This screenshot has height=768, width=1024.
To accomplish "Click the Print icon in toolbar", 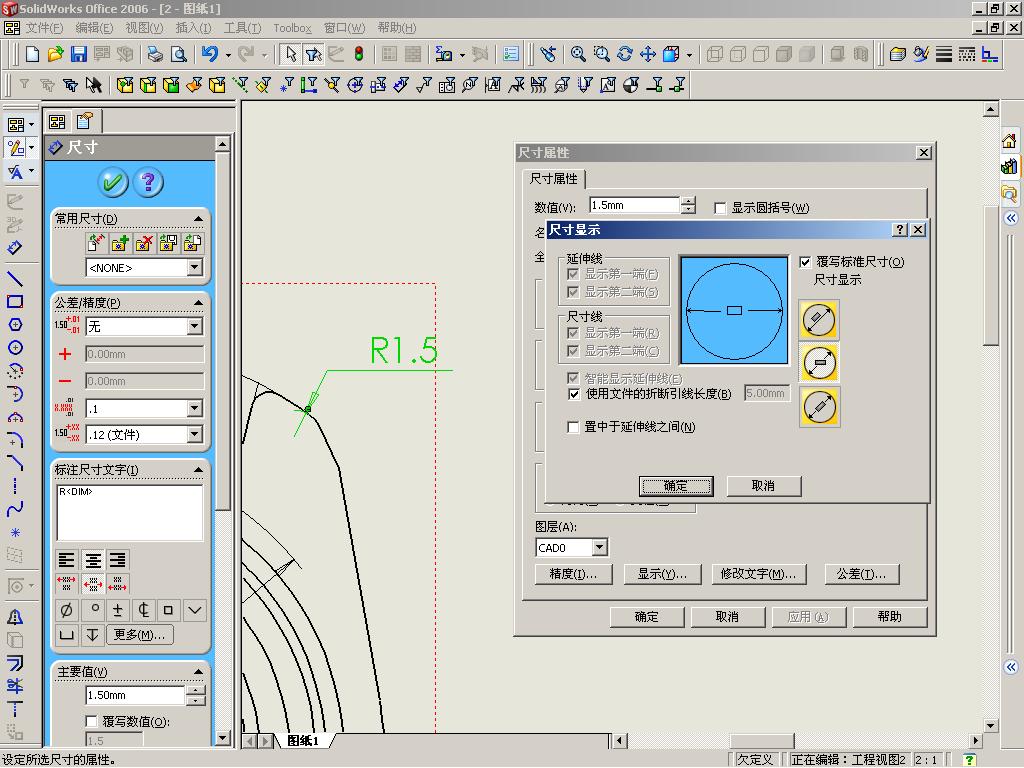I will (155, 54).
